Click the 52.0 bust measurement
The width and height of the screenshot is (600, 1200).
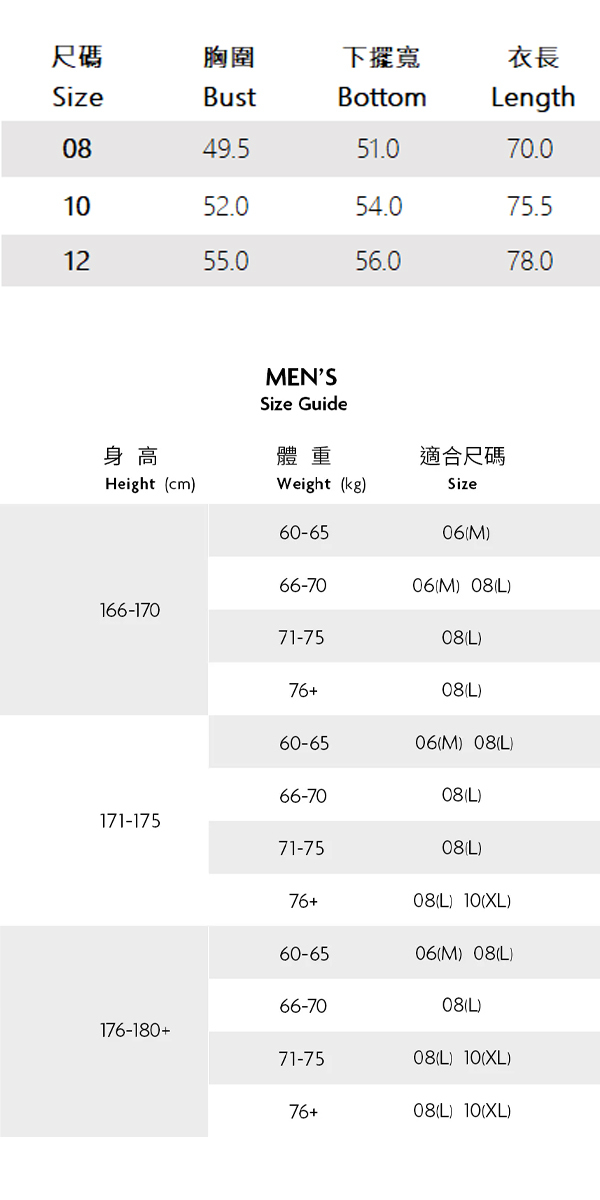point(226,206)
